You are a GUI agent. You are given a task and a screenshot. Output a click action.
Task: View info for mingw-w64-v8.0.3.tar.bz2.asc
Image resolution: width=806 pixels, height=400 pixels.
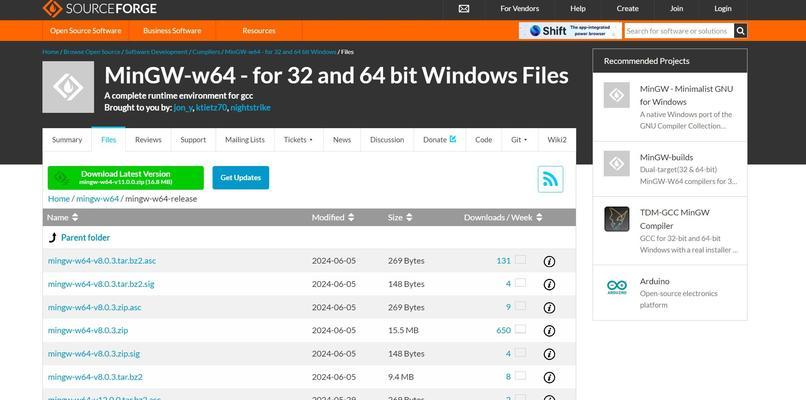pyautogui.click(x=549, y=261)
